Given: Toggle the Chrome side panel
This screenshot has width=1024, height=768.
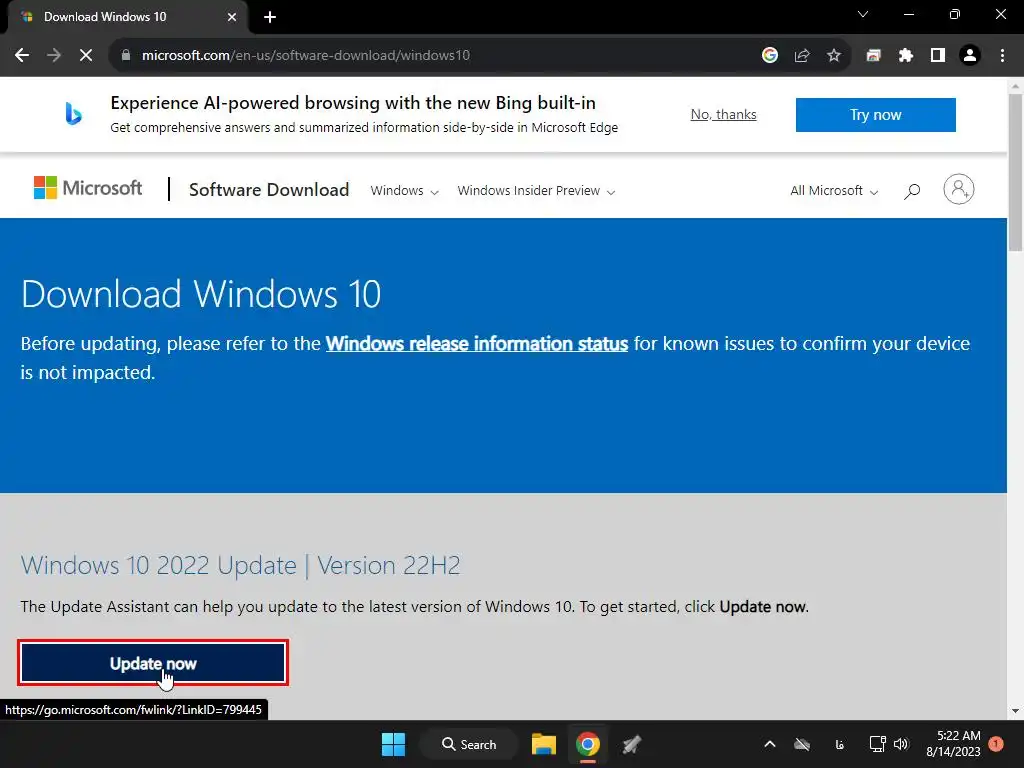Looking at the screenshot, I should coord(938,56).
